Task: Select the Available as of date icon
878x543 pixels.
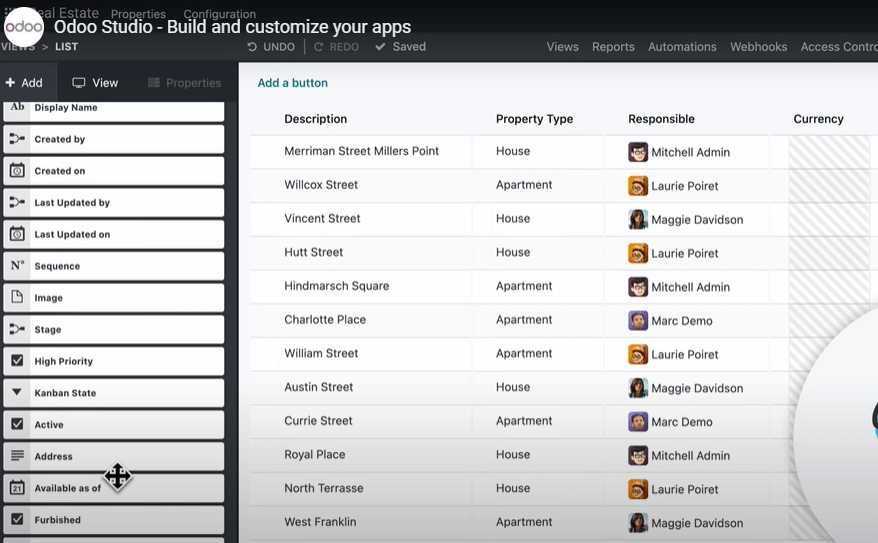Action: pyautogui.click(x=17, y=488)
